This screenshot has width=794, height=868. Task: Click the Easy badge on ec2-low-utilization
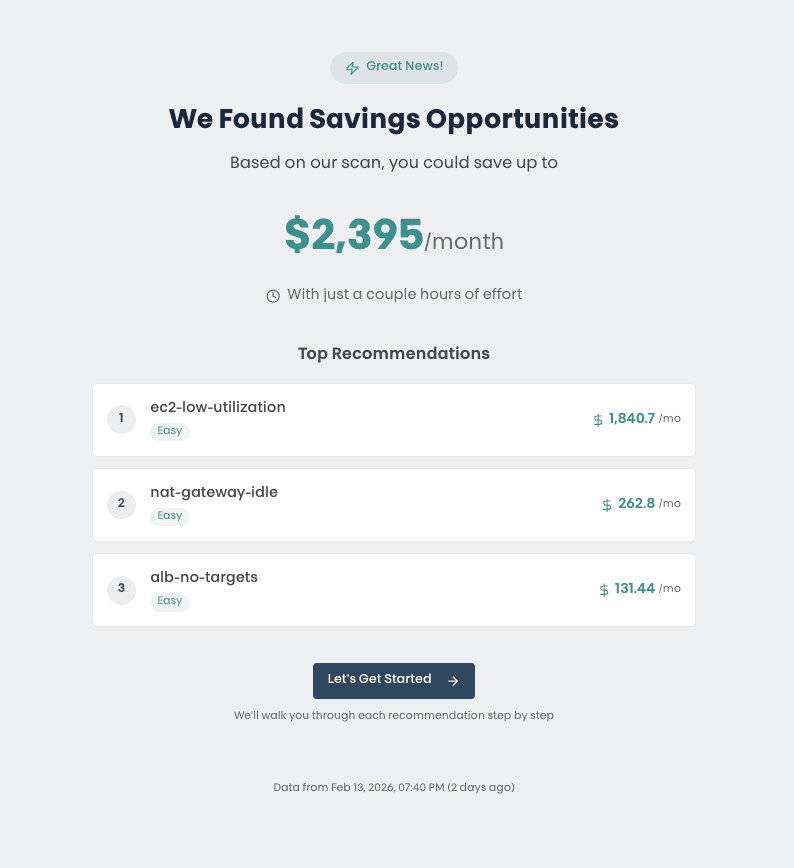coord(169,431)
